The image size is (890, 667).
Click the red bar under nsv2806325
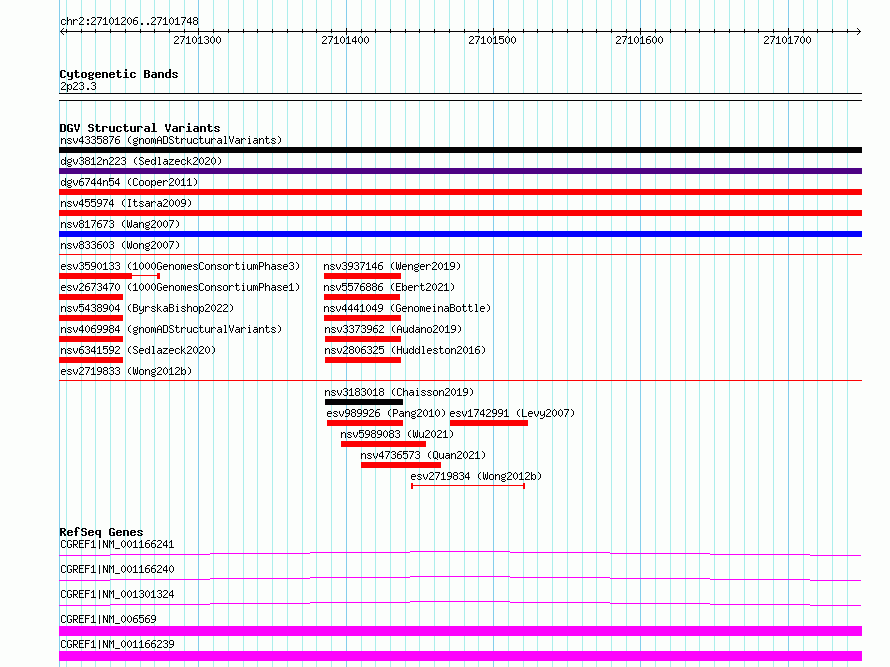(x=363, y=360)
